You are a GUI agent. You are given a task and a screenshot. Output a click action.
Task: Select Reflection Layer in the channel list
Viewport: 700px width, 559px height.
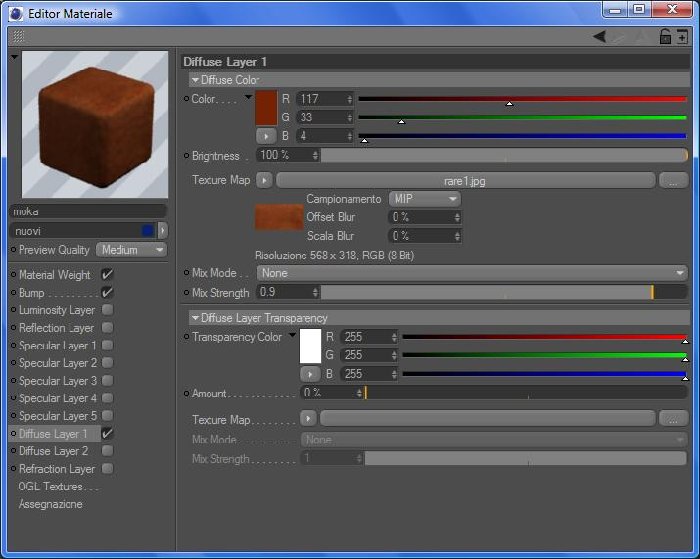tap(56, 328)
